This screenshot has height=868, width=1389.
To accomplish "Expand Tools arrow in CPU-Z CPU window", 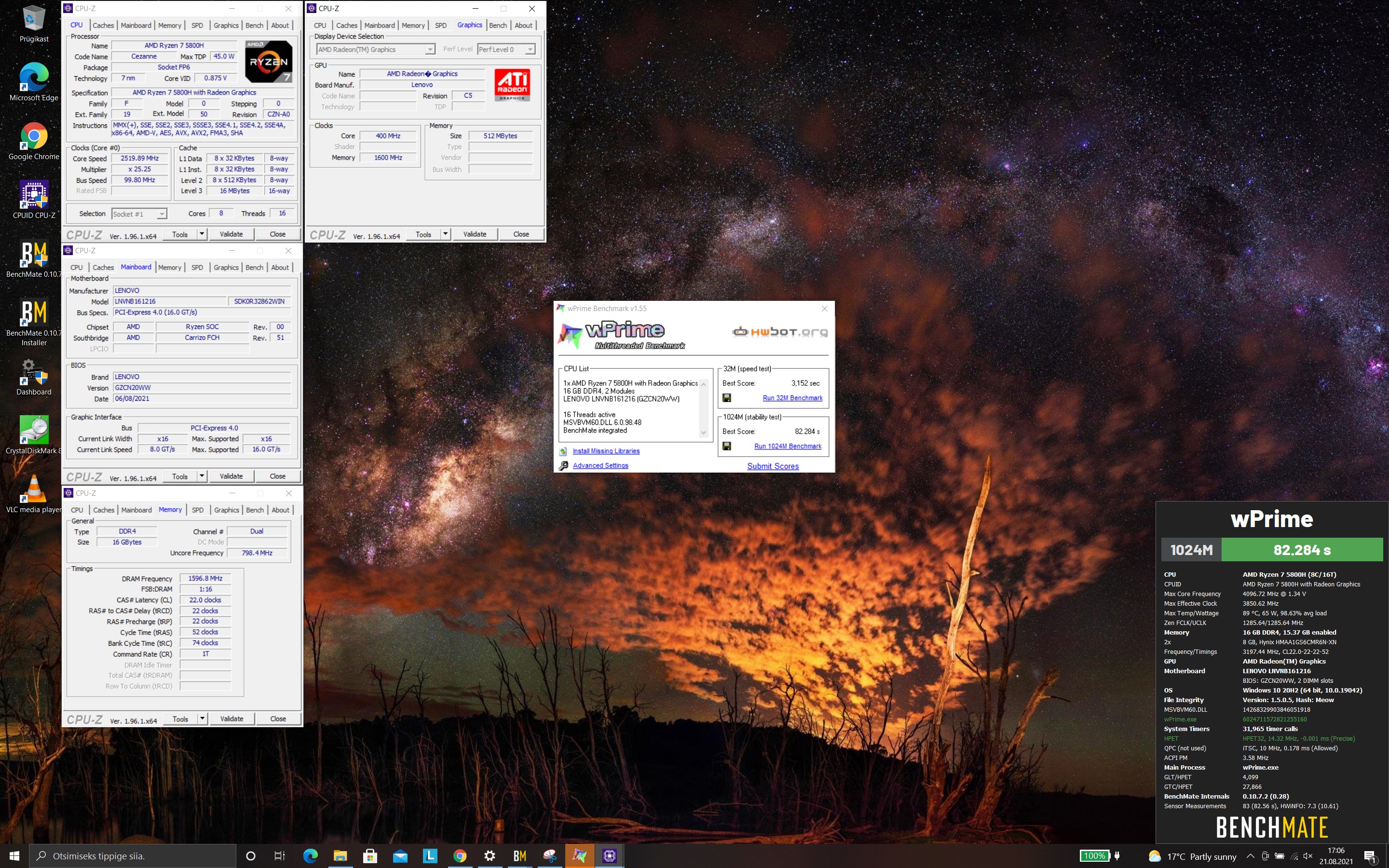I will (202, 234).
